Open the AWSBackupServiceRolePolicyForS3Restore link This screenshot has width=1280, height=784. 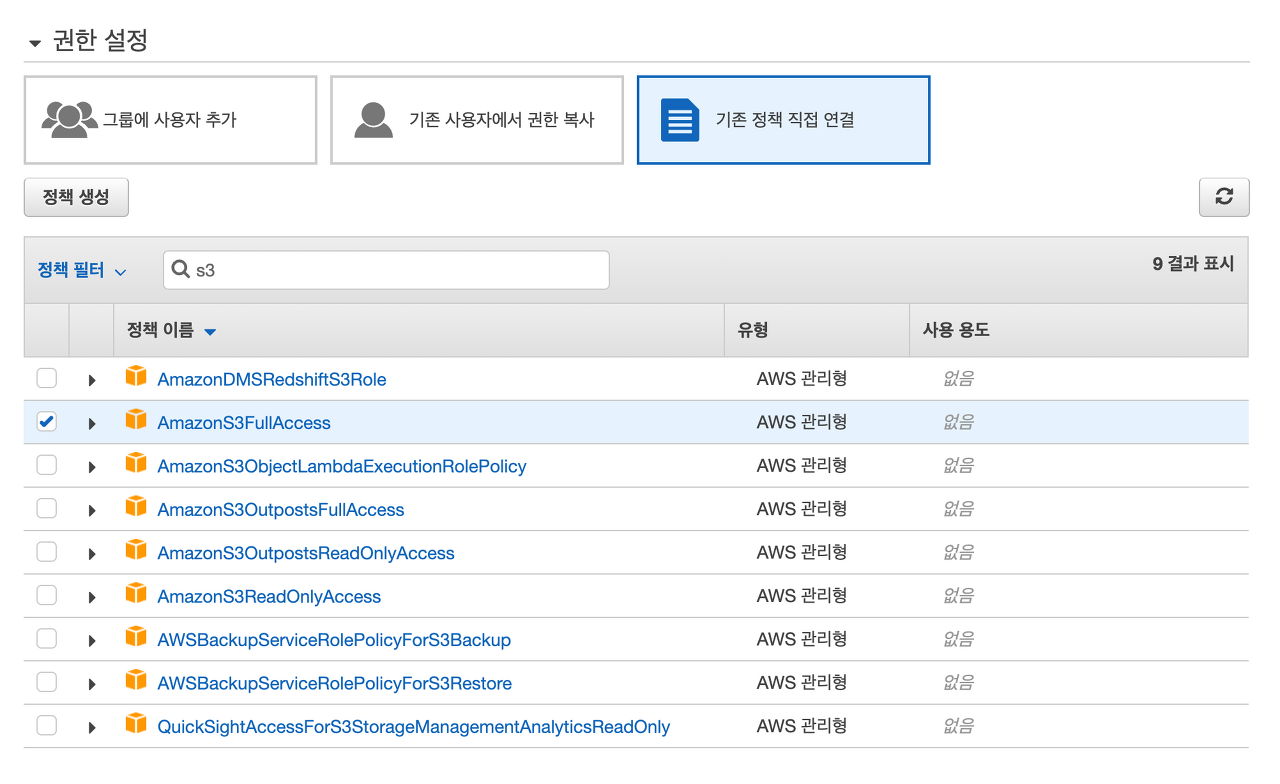coord(335,684)
